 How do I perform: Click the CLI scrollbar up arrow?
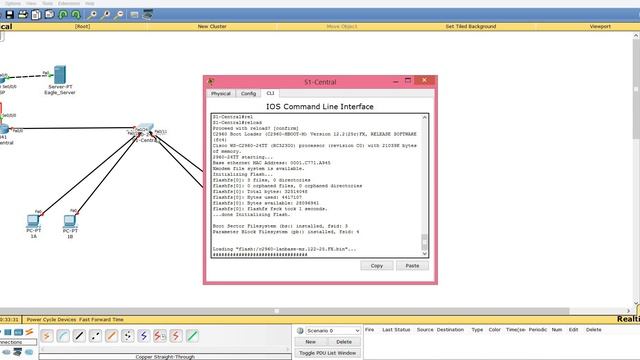pyautogui.click(x=424, y=118)
